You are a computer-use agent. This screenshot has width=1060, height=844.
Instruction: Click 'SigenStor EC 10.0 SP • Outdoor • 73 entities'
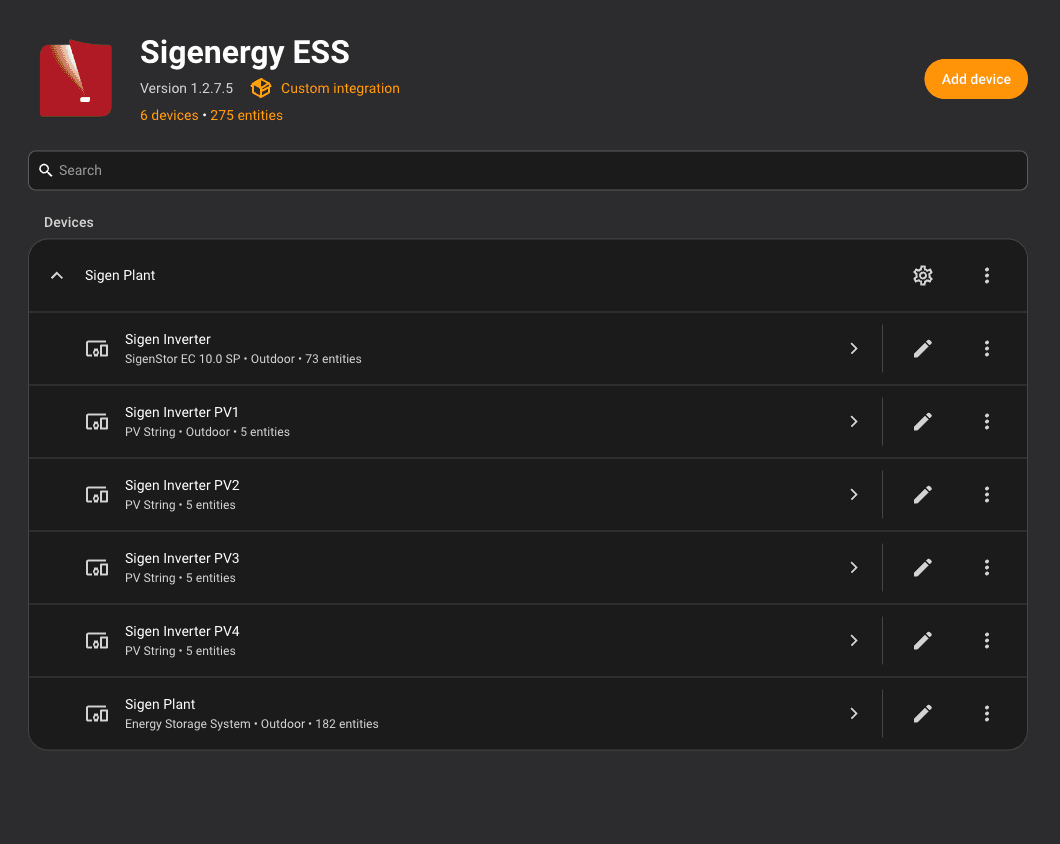pyautogui.click(x=243, y=358)
